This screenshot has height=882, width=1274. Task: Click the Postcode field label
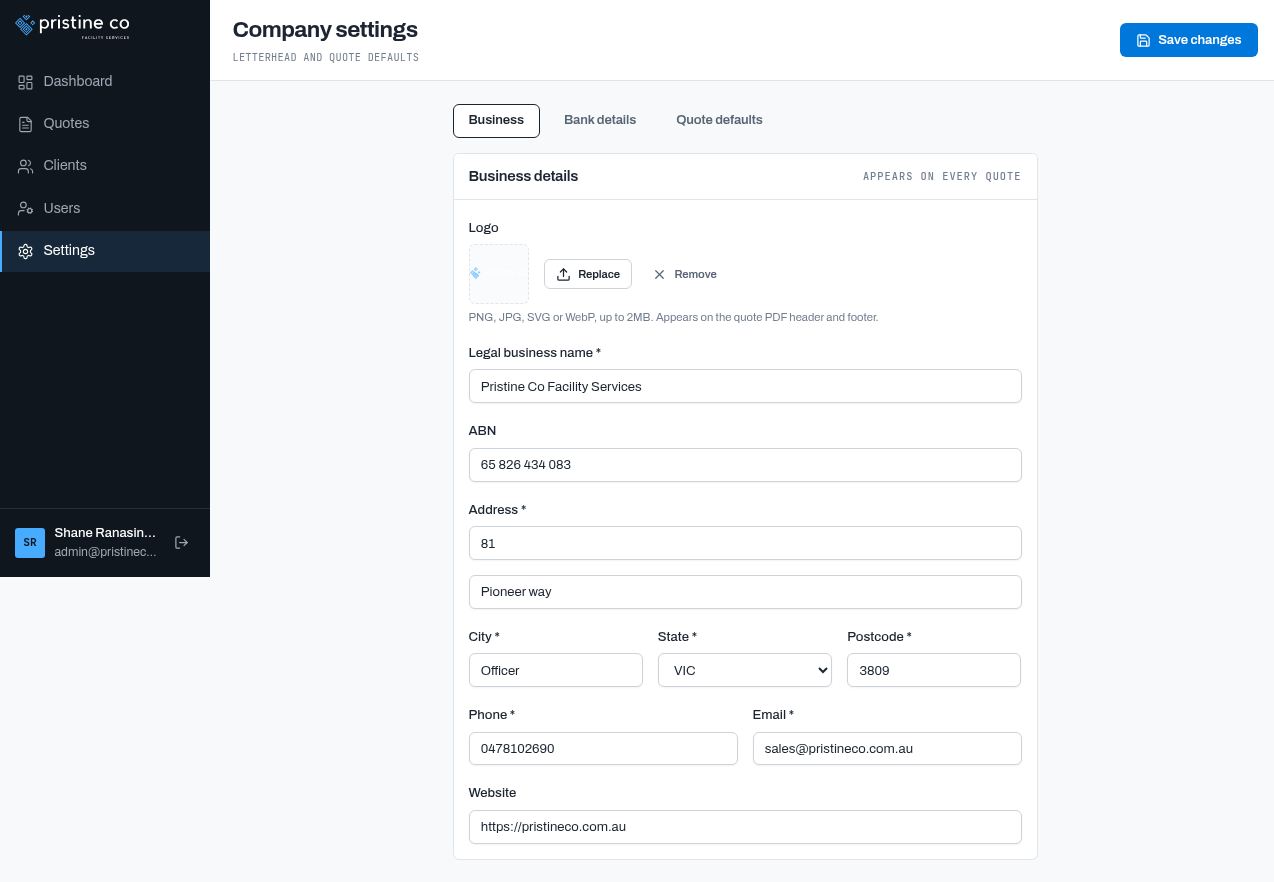[879, 637]
